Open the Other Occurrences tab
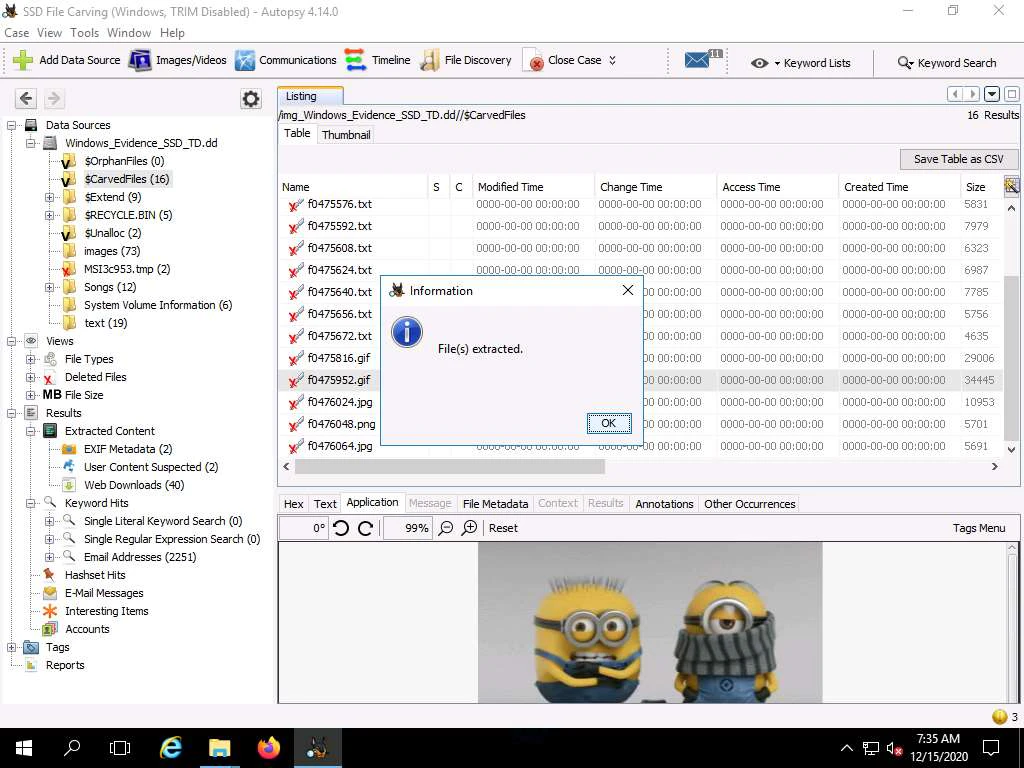The image size is (1024, 768). 750,504
